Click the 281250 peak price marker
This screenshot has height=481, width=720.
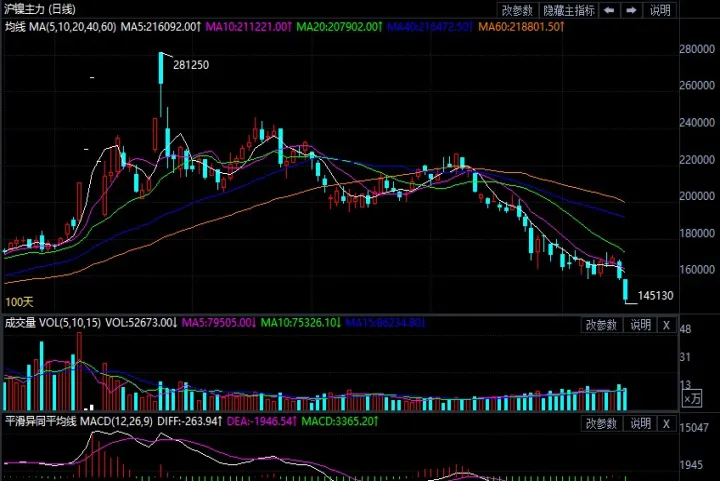[190, 64]
